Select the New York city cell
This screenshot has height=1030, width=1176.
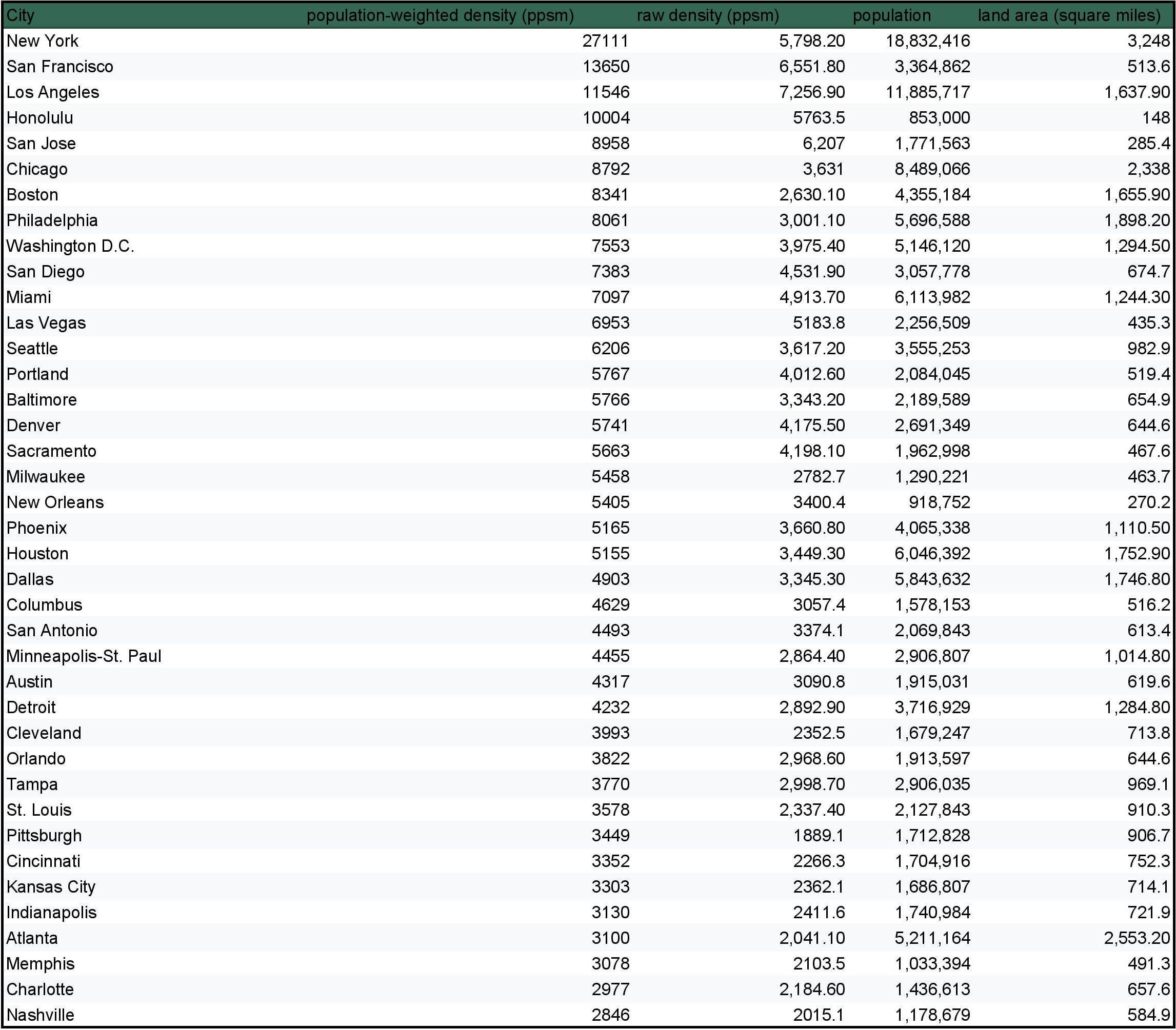(x=43, y=41)
